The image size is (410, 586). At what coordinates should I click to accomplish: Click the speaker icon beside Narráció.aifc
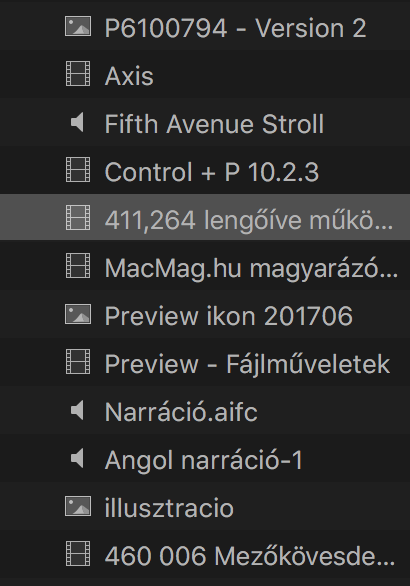click(77, 410)
